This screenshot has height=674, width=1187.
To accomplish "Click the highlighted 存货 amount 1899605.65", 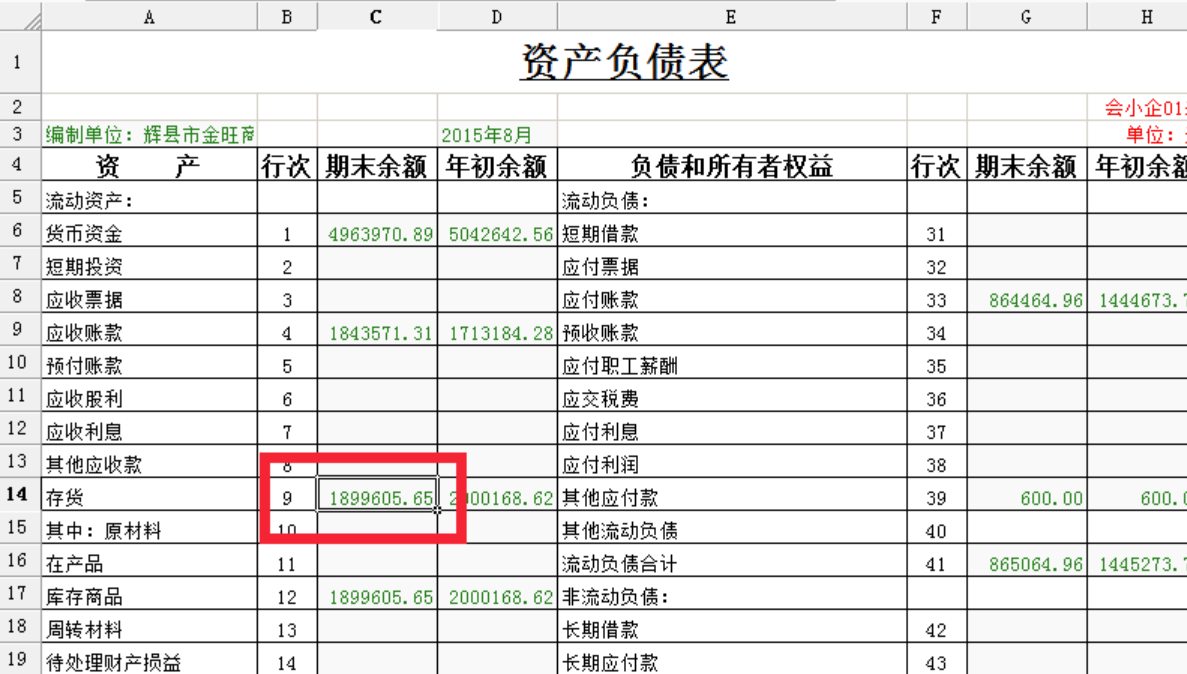I will (x=376, y=495).
